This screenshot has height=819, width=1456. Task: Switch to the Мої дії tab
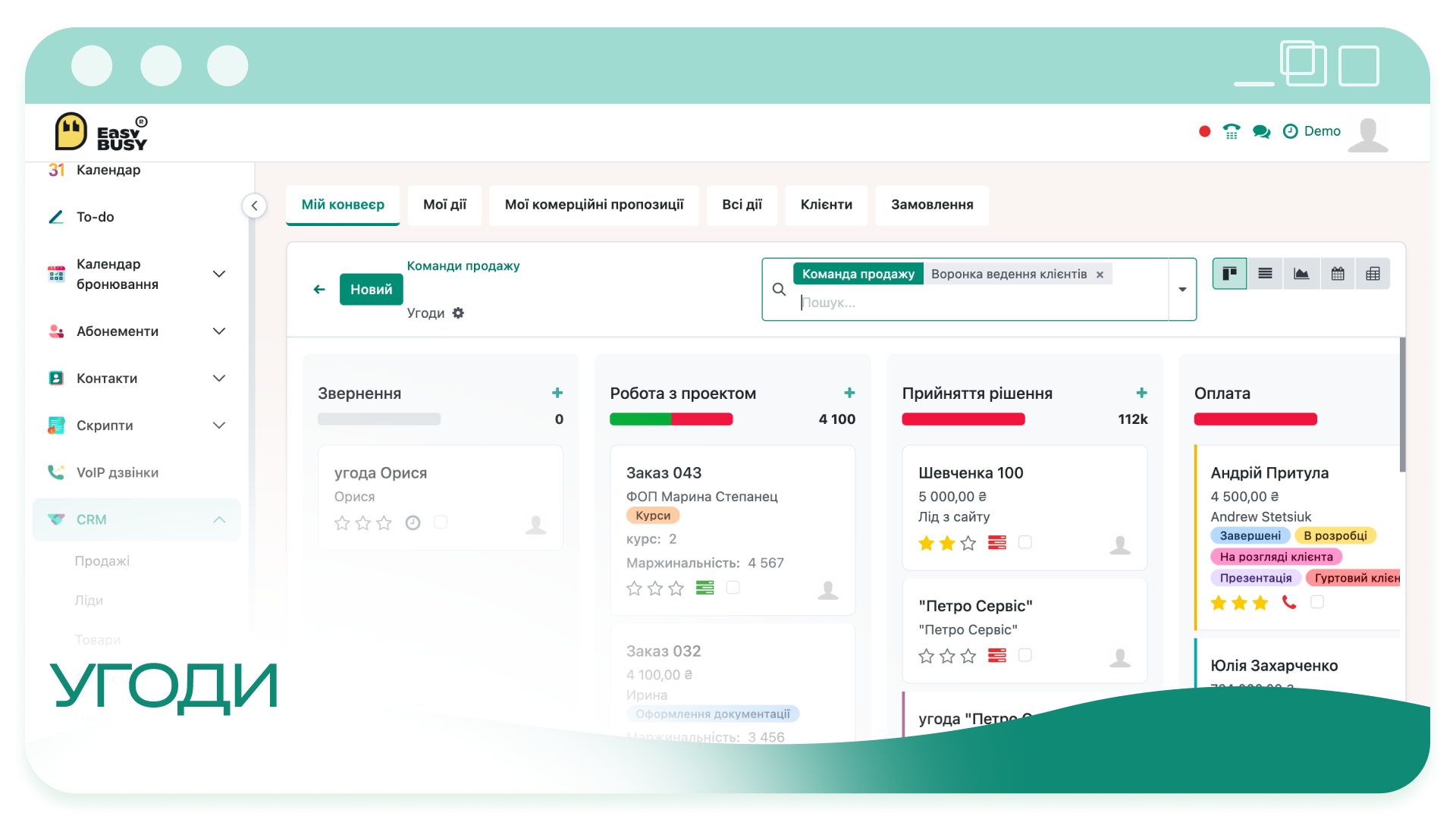444,205
